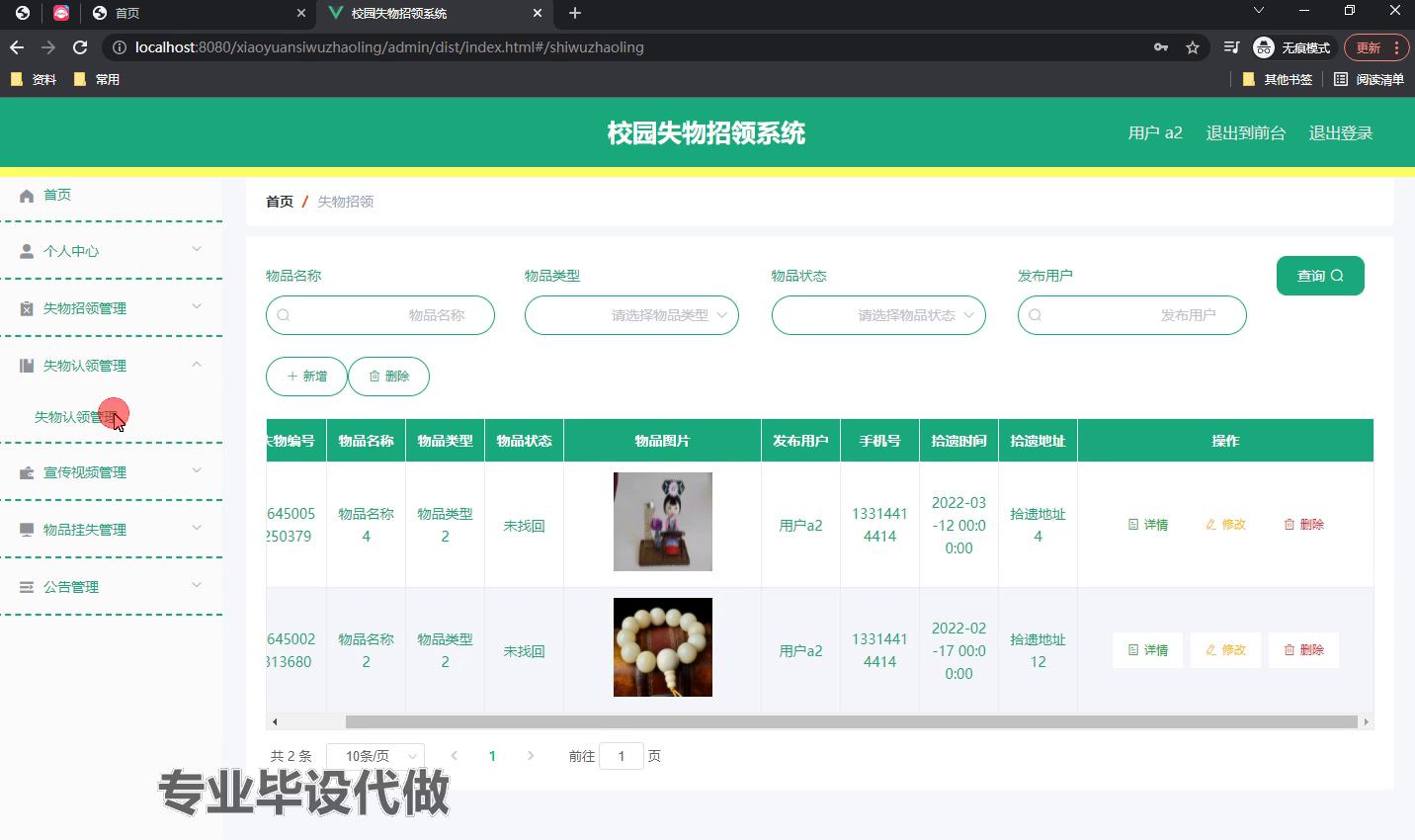The height and width of the screenshot is (840, 1415).
Task: Click the 失物招领管理 clipboard icon
Action: [27, 309]
